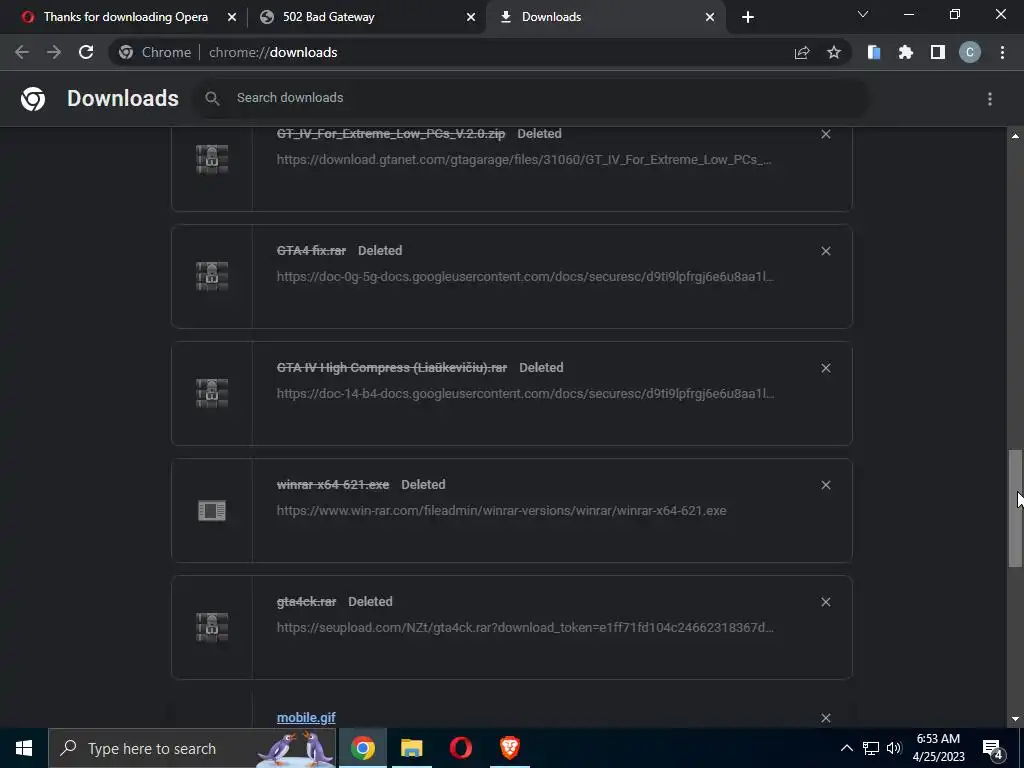
Task: Click the GT_IV zip archive file icon
Action: [212, 159]
